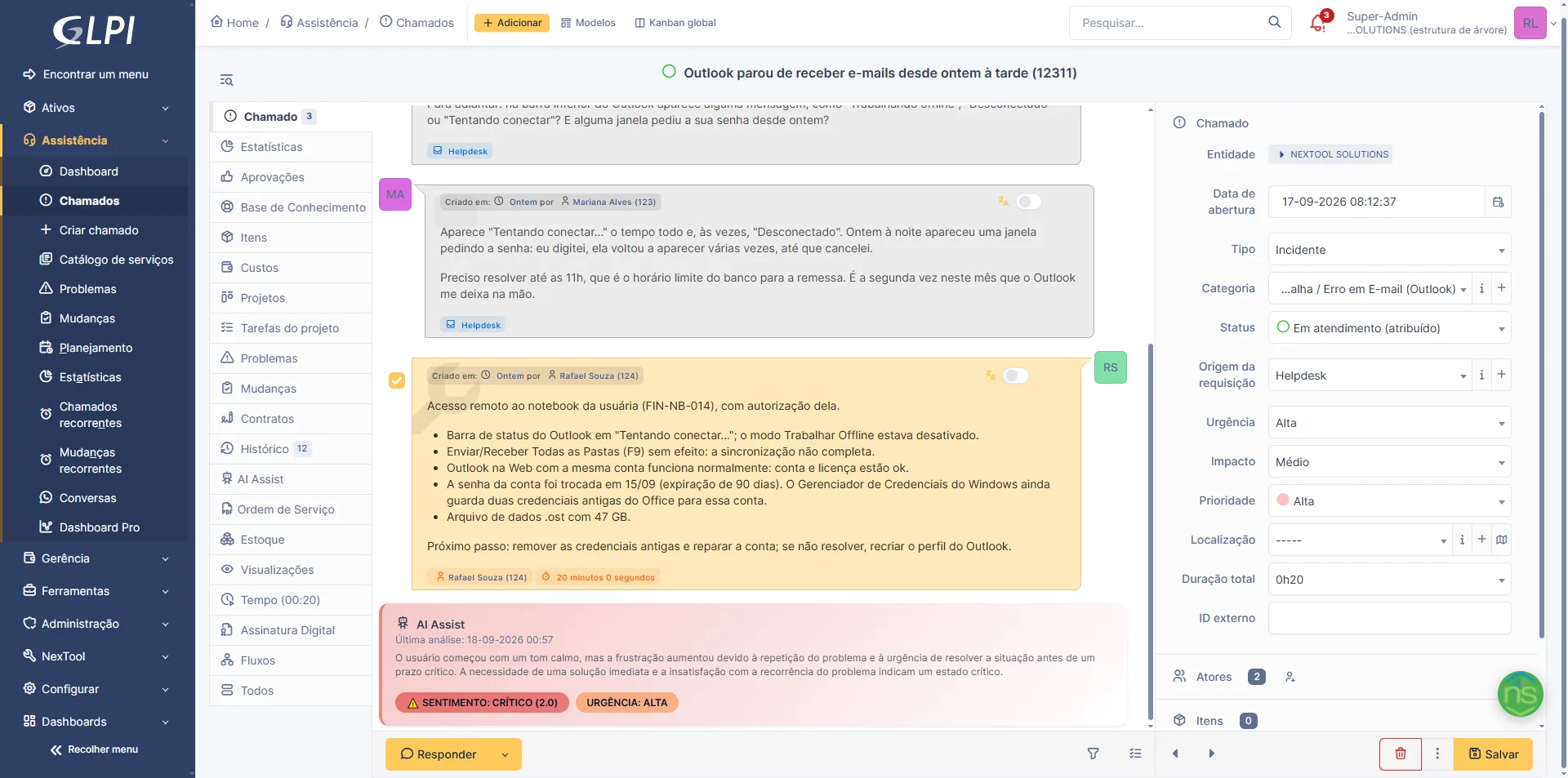Viewport: 1568px width, 778px height.
Task: Expand the Responder button dropdown arrow
Action: point(505,754)
